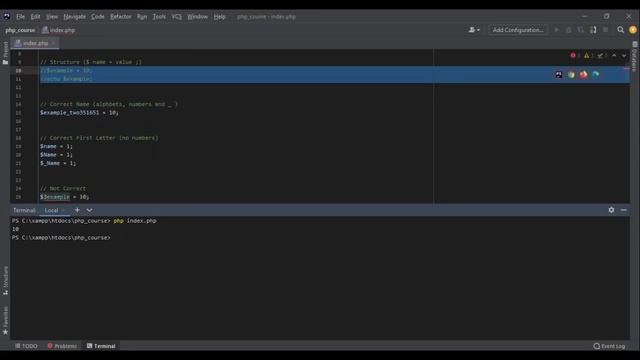Click line number 15 in gutter
This screenshot has width=640, height=360.
18,113
